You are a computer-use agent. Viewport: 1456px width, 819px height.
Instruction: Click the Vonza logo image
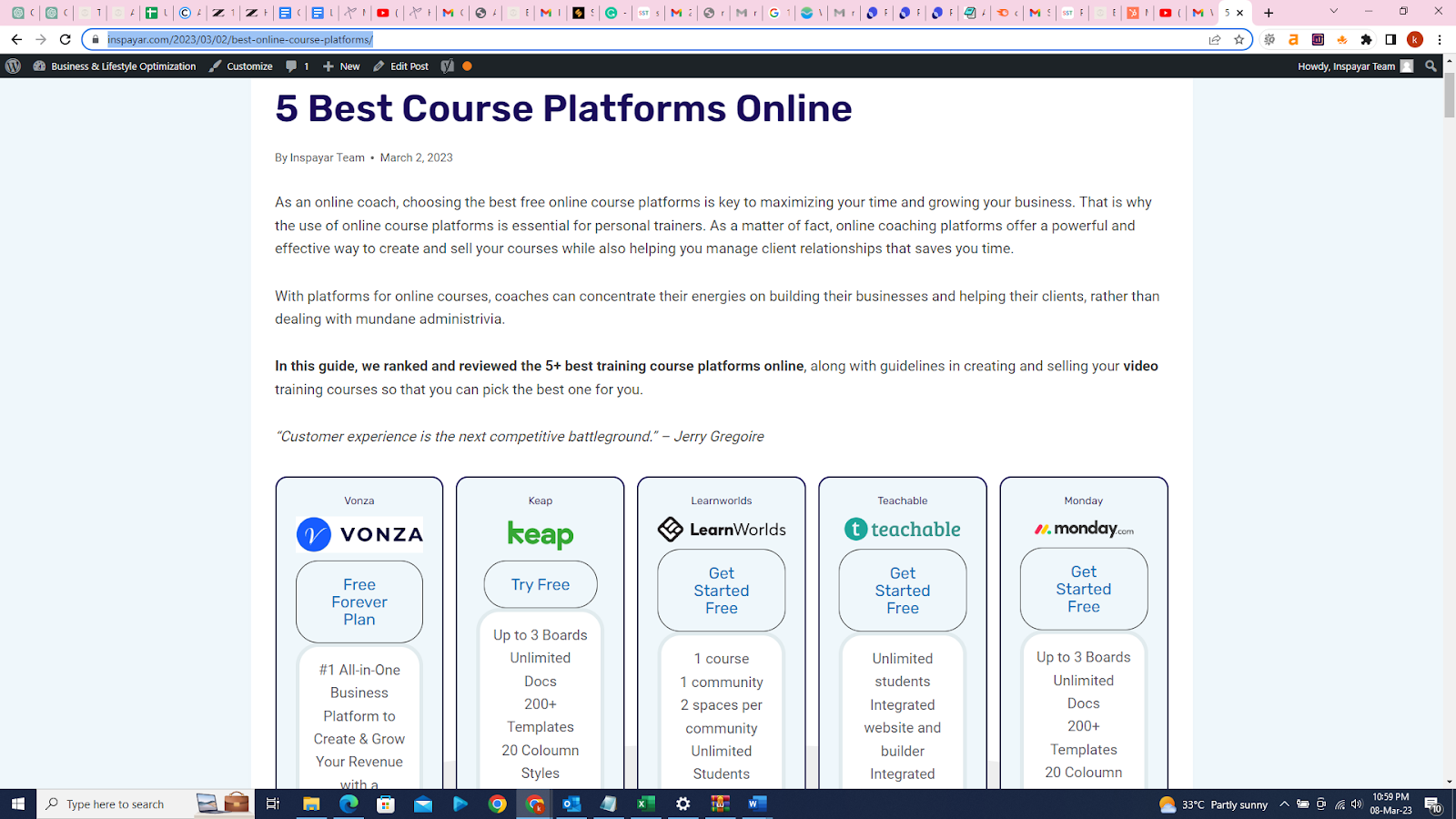click(359, 534)
